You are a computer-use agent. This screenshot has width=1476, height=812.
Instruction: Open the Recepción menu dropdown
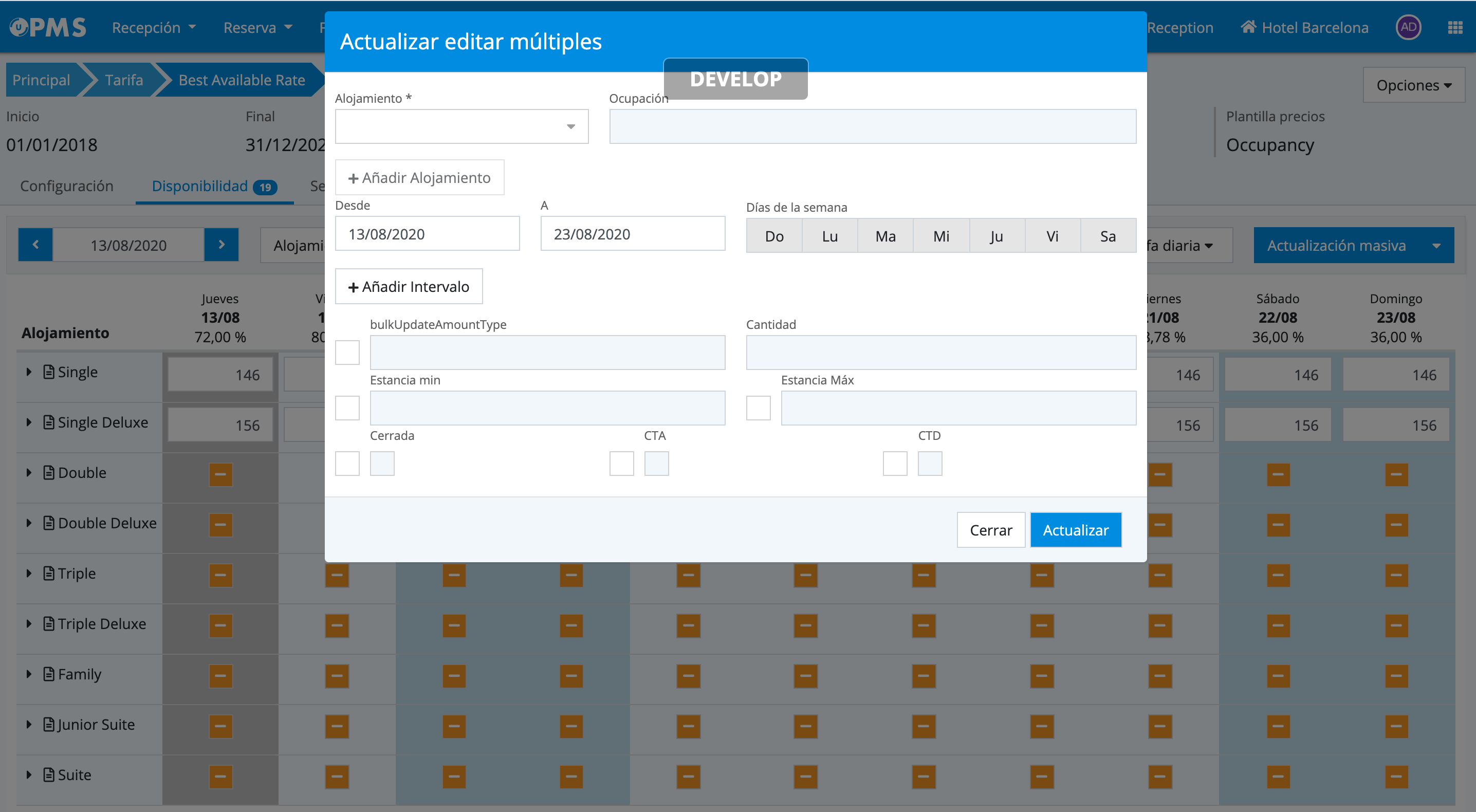[154, 27]
